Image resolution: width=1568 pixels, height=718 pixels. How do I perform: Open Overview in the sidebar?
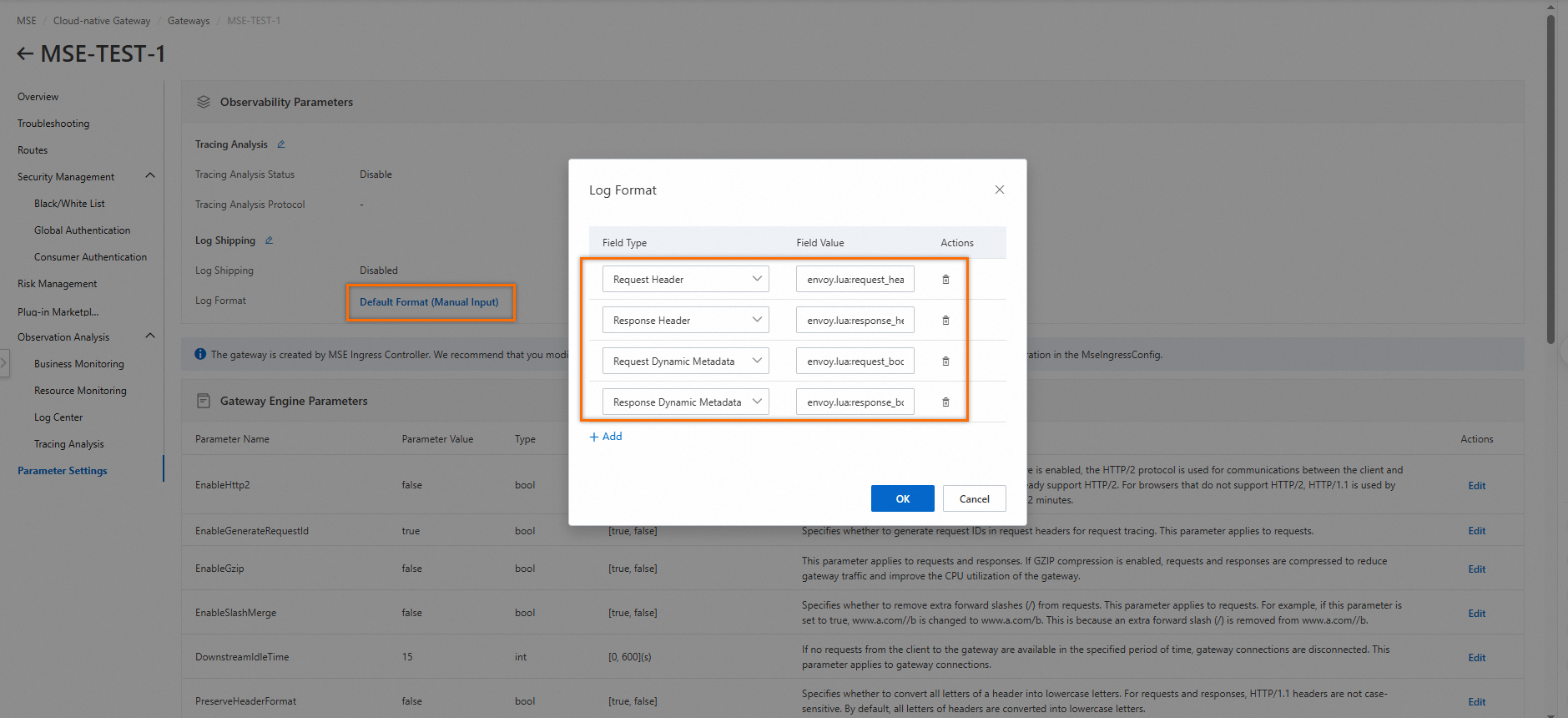click(x=38, y=97)
